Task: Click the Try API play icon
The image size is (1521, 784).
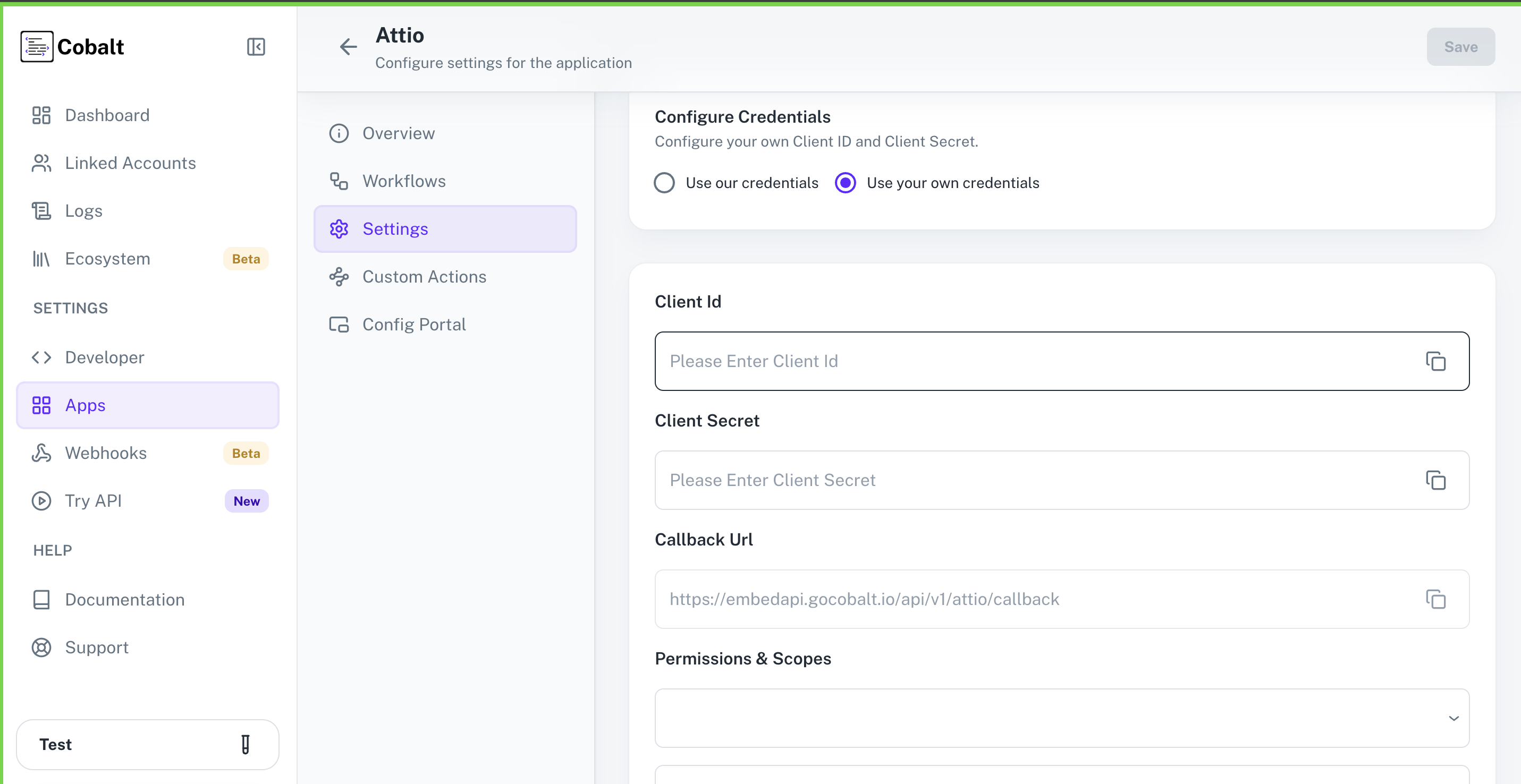Action: pos(40,500)
